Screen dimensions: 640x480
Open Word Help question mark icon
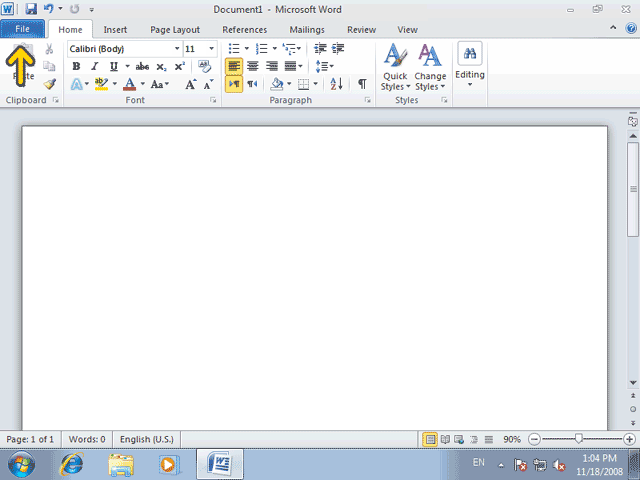(x=631, y=28)
